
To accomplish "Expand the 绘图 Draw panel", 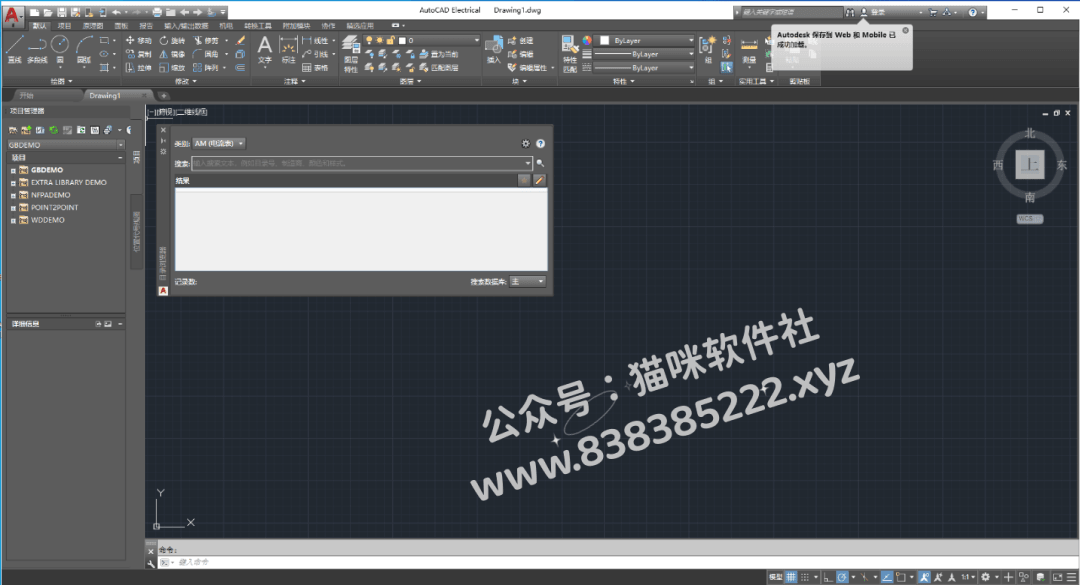I will [61, 81].
